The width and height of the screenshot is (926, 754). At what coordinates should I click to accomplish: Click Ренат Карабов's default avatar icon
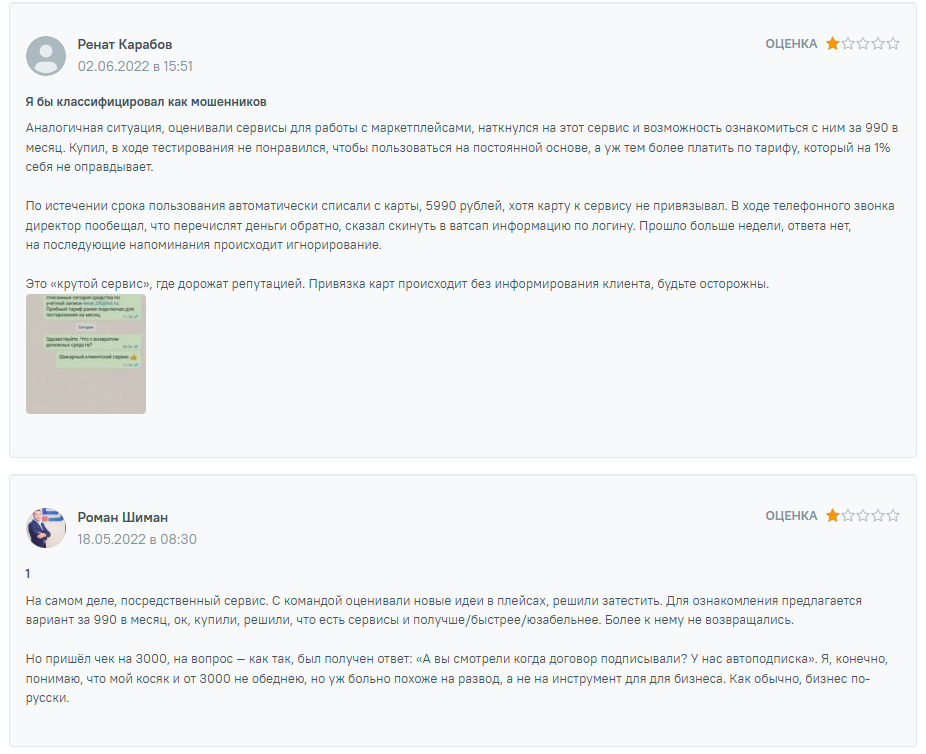coord(46,56)
